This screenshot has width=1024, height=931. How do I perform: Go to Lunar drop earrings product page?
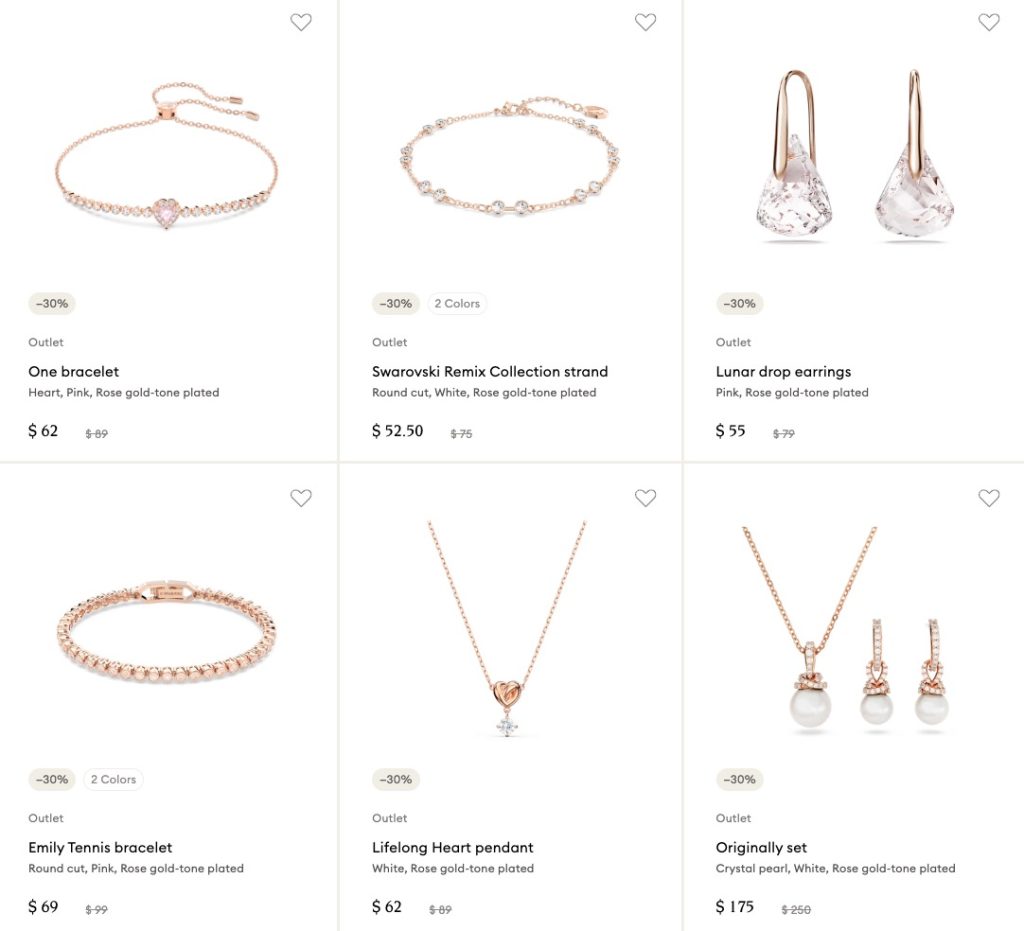point(783,372)
